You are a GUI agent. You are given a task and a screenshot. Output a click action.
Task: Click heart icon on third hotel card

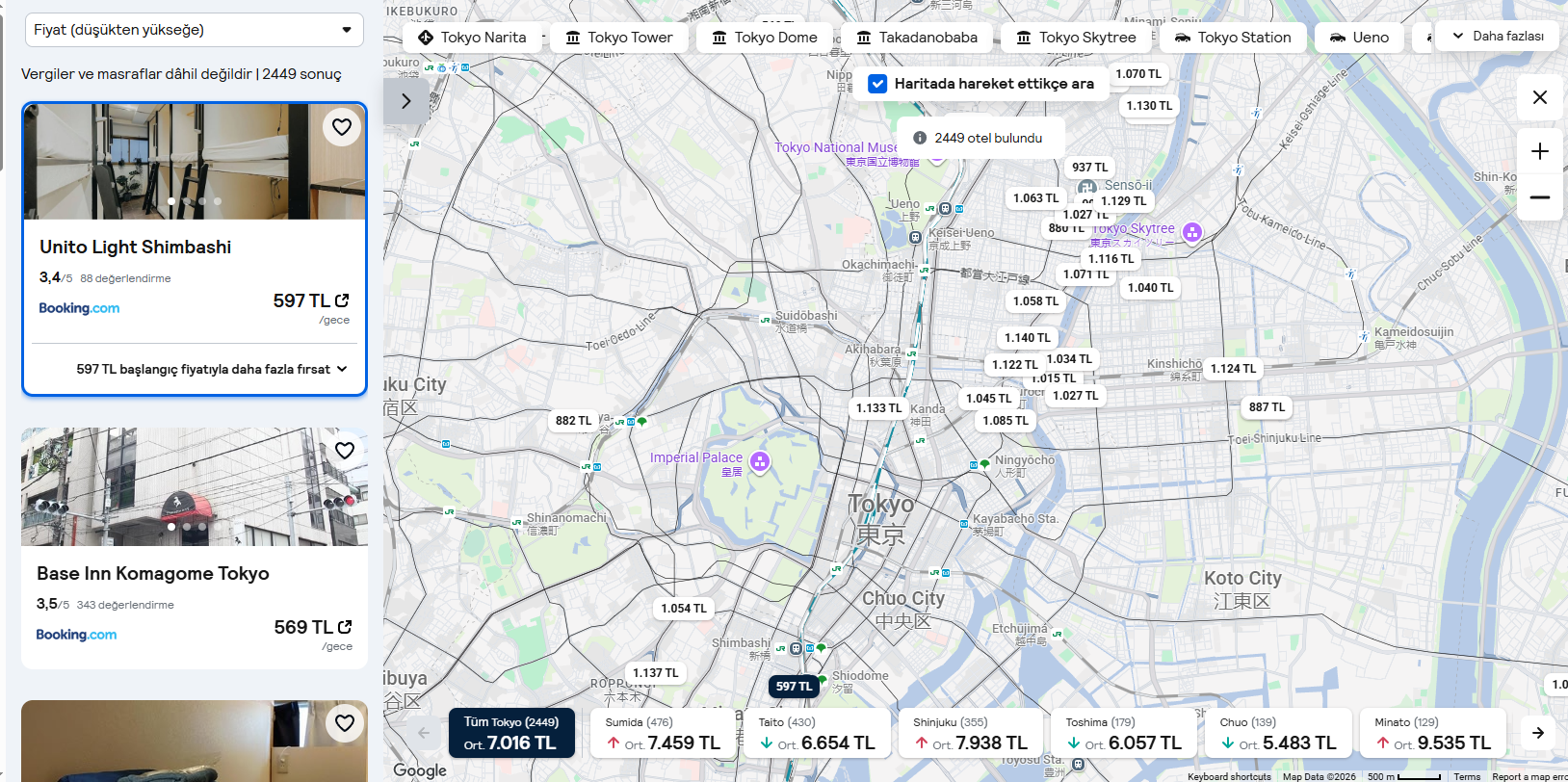pyautogui.click(x=345, y=723)
